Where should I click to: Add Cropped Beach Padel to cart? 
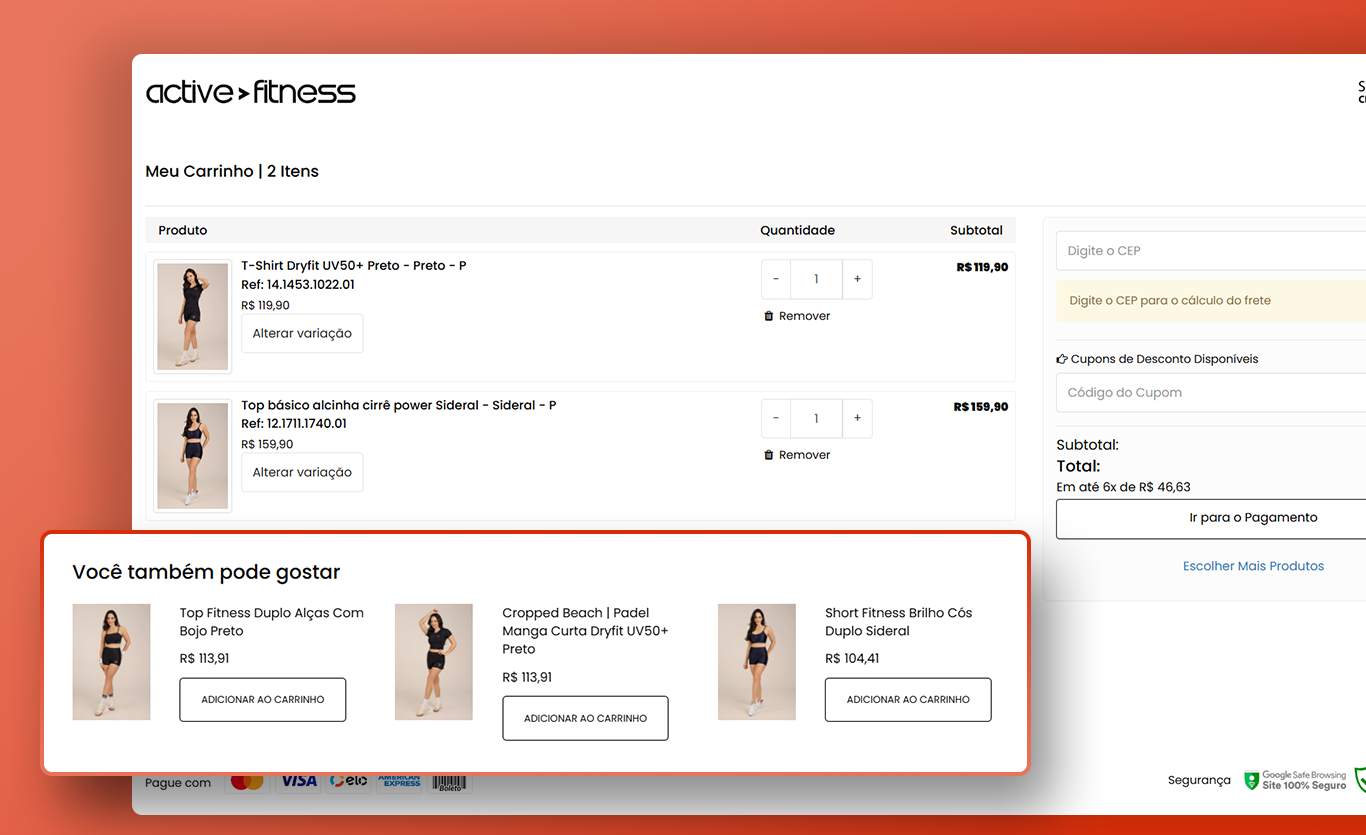click(585, 718)
